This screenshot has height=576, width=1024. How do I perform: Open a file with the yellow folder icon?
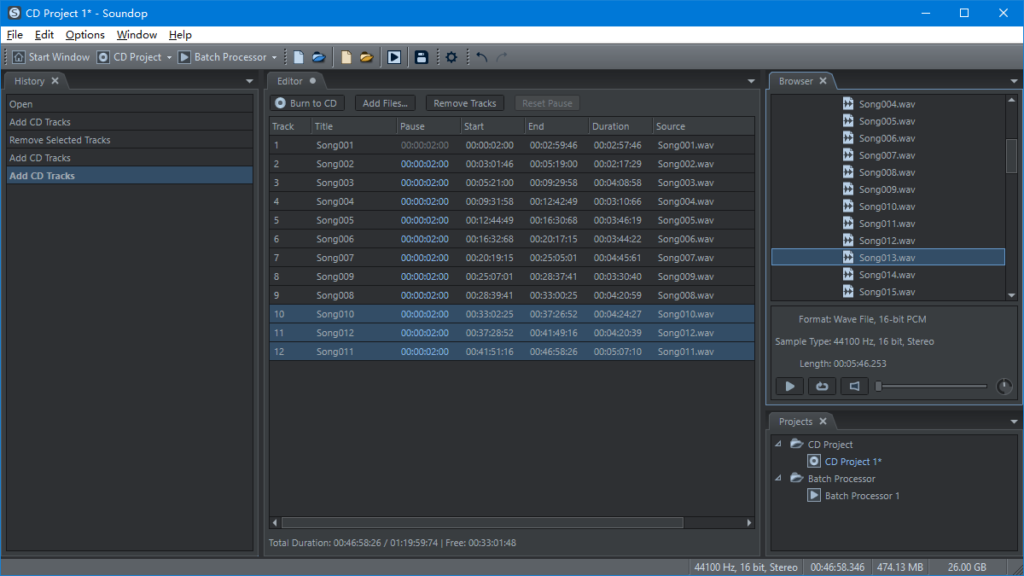(x=367, y=57)
